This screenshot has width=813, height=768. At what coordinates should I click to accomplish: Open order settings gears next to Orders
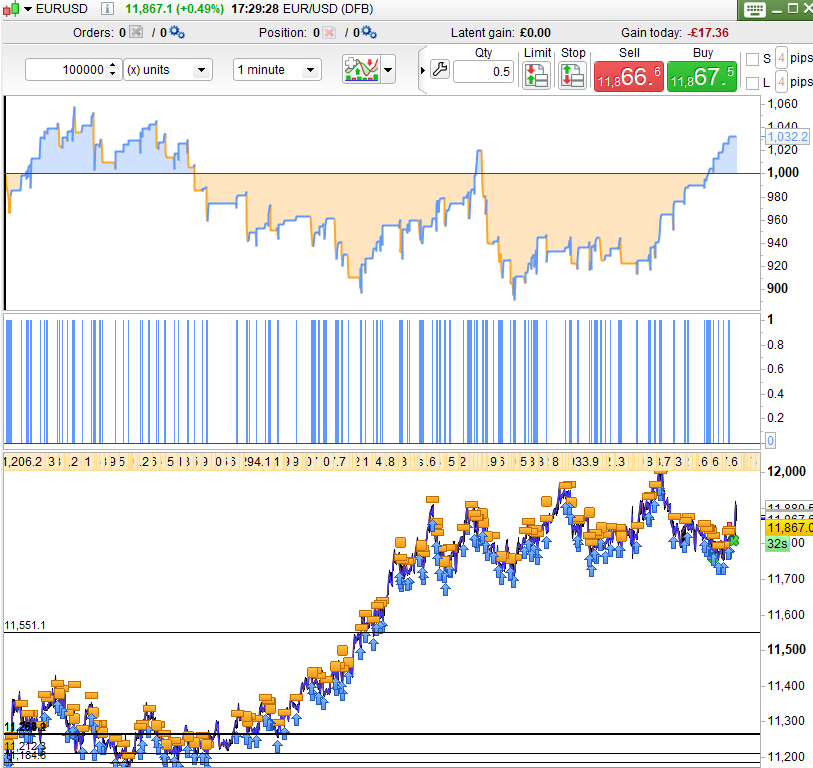click(177, 32)
